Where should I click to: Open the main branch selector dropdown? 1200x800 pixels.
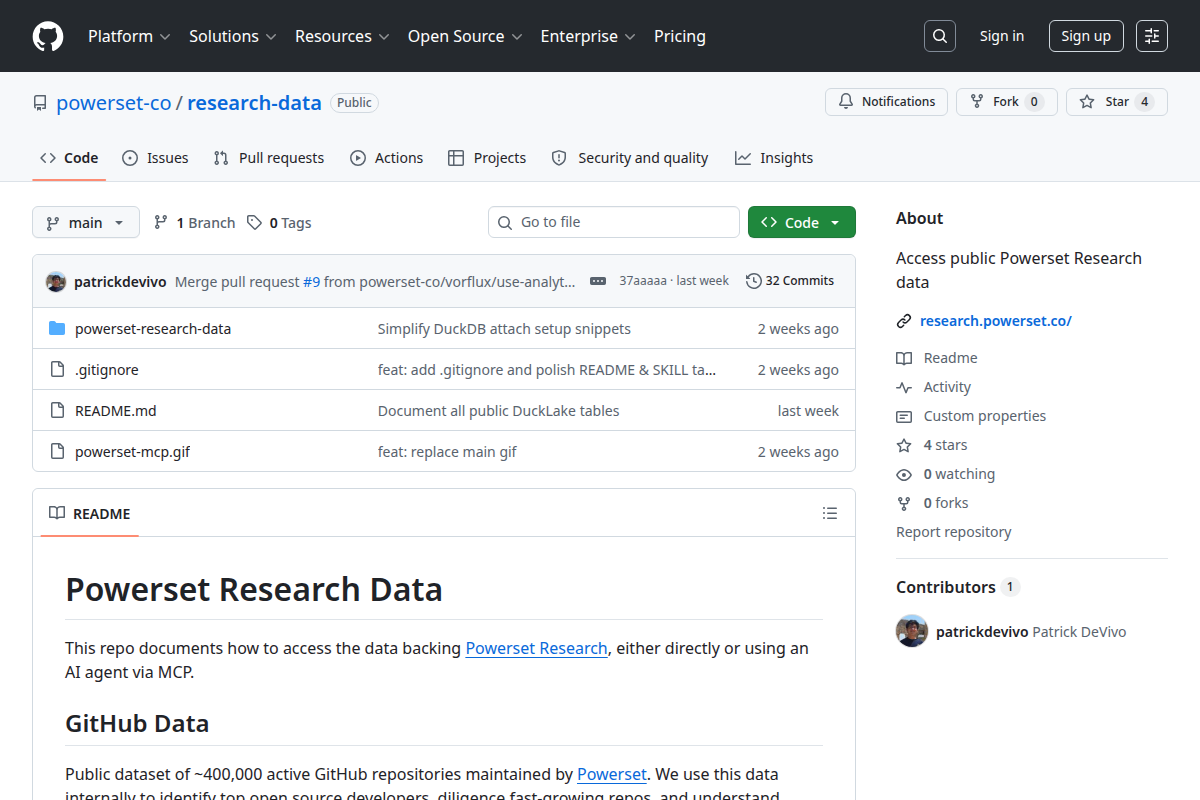pos(86,222)
